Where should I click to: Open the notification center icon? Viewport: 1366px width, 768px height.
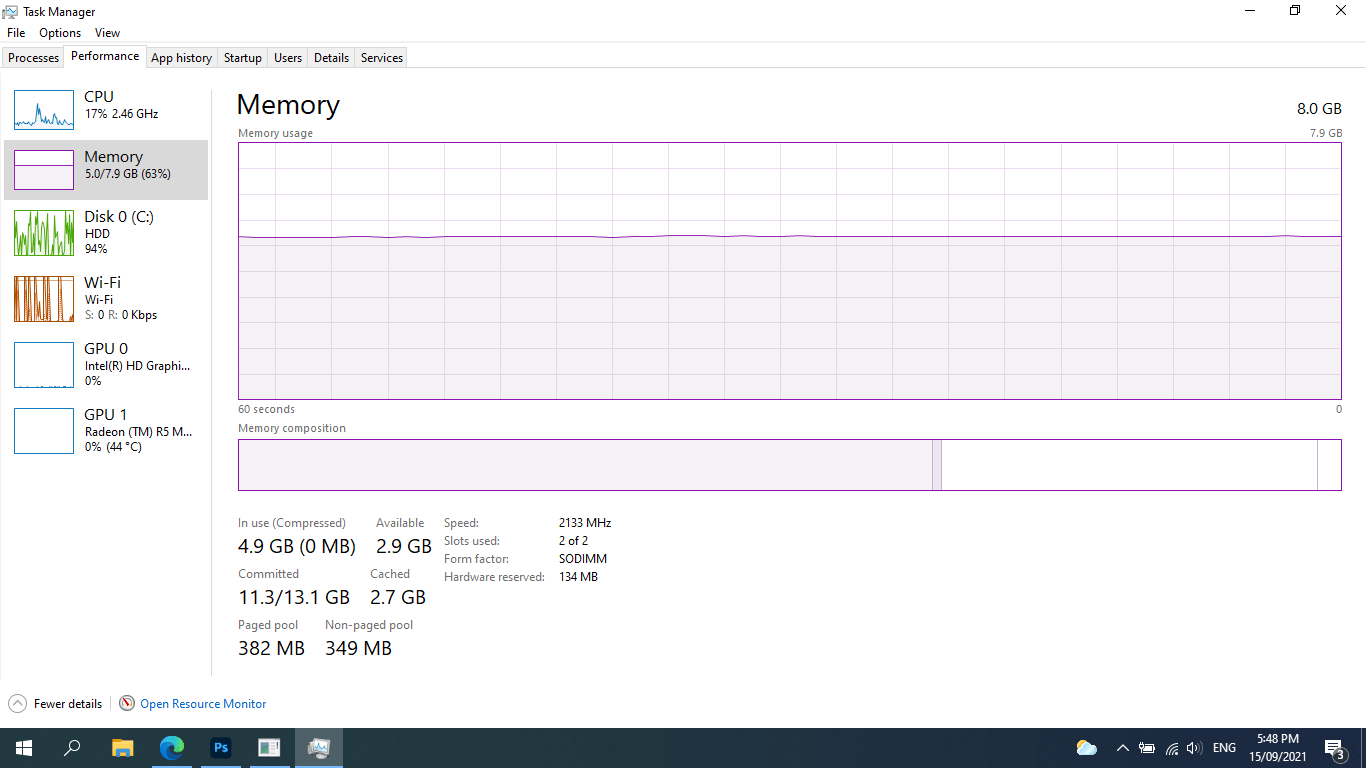(x=1334, y=748)
